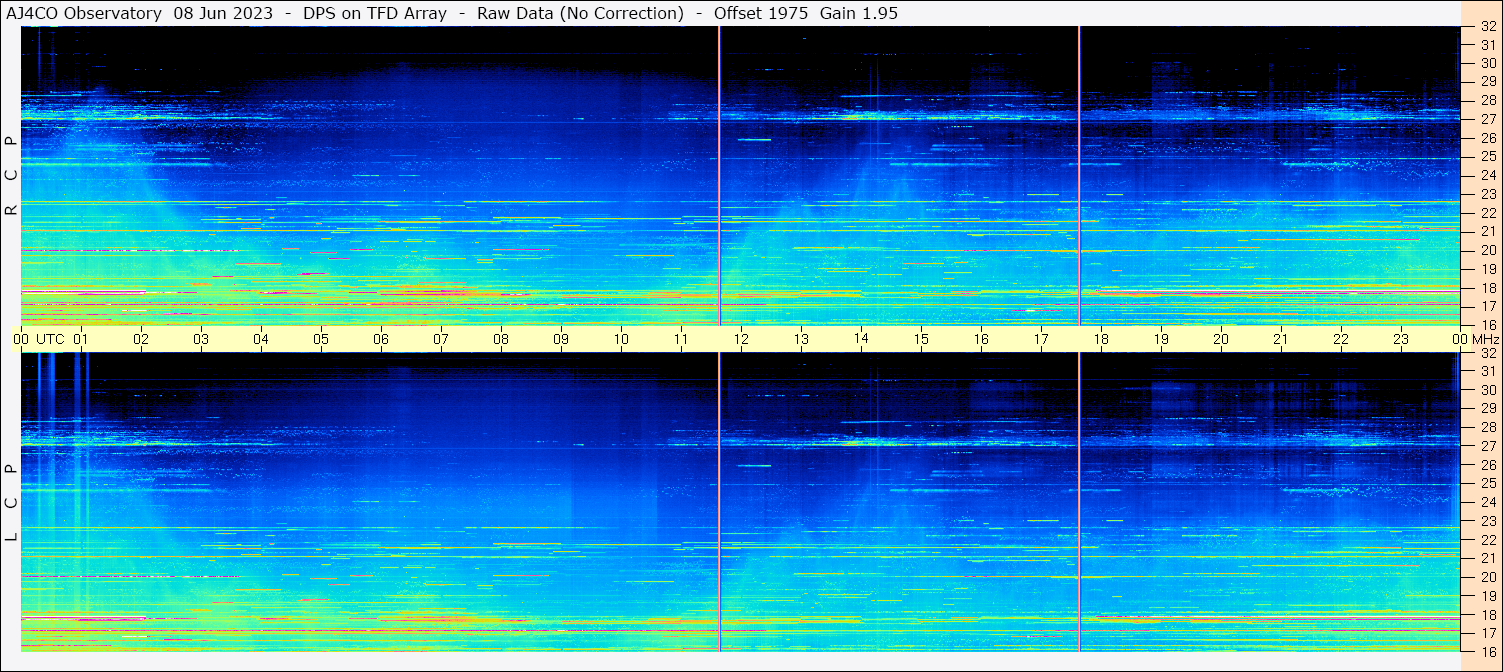
Task: Select the 05 hour tick label
Action: (x=321, y=339)
